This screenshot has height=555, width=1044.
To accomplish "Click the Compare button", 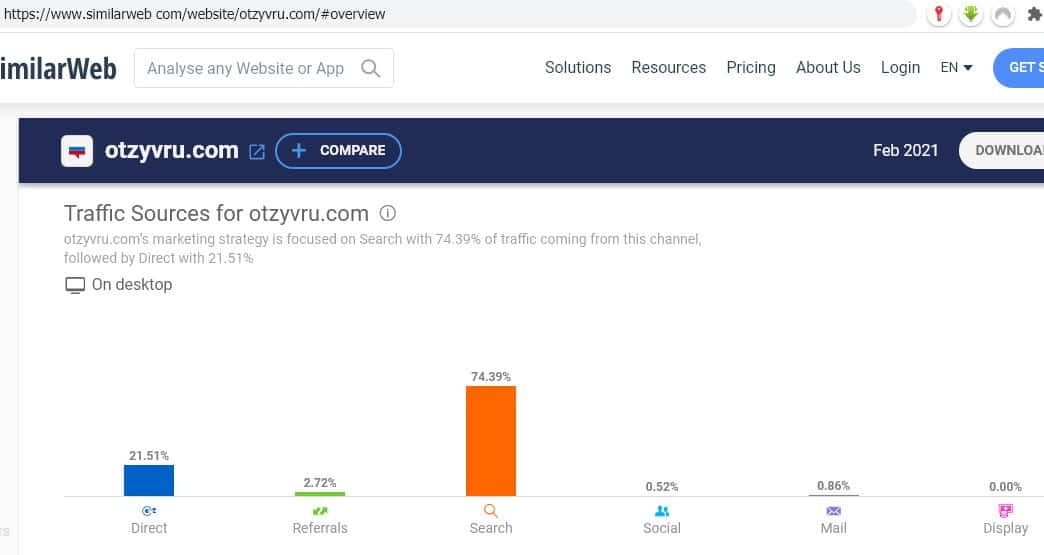I will (x=338, y=150).
